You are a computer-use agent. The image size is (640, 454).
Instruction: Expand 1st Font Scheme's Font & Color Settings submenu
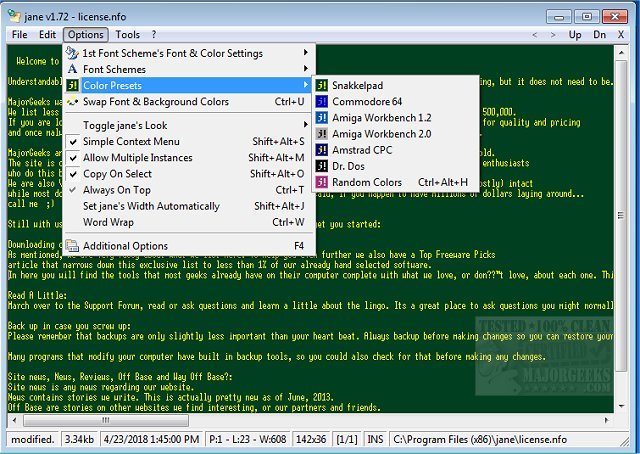coord(189,53)
